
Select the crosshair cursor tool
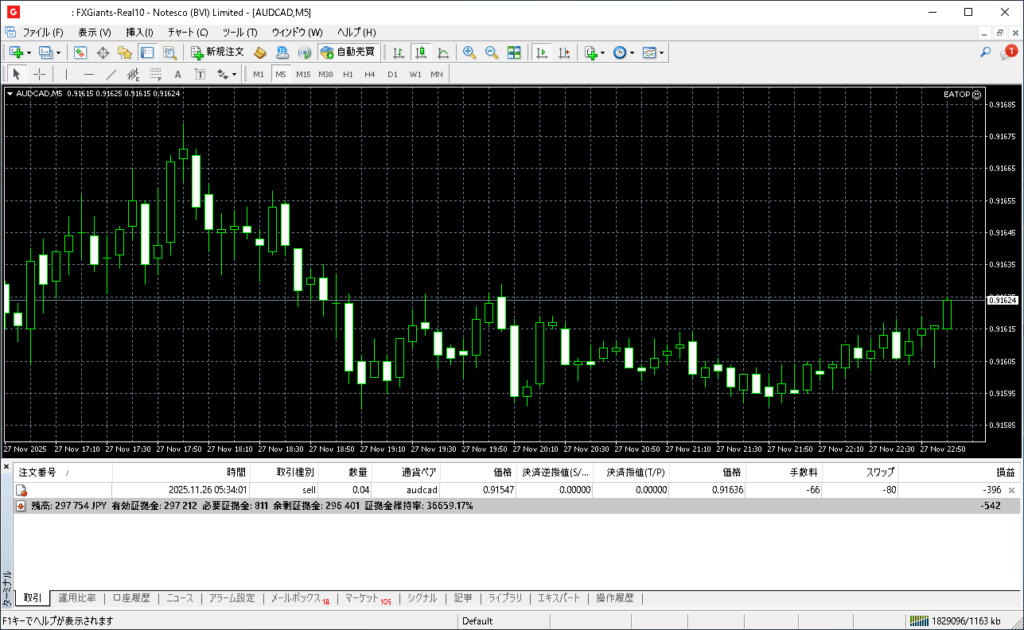tap(40, 74)
